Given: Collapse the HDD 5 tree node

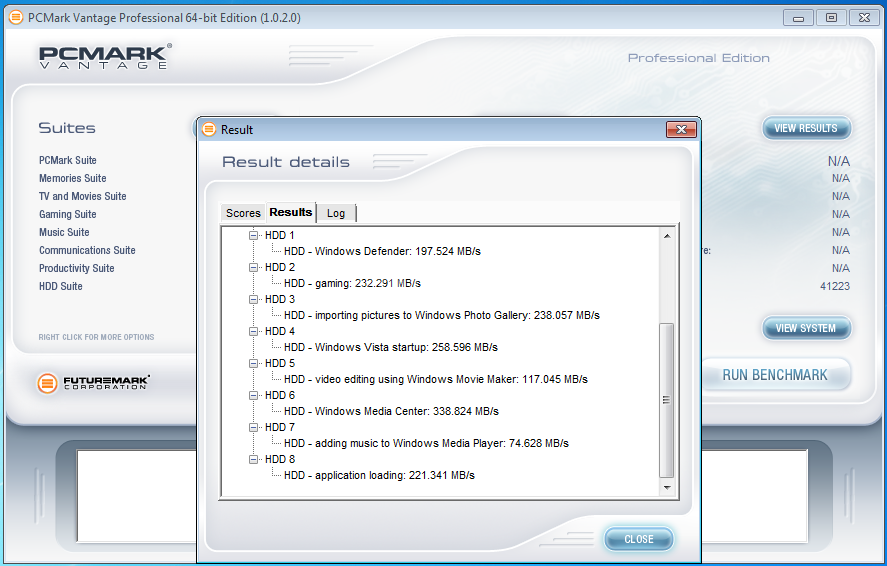Looking at the screenshot, I should click(253, 363).
